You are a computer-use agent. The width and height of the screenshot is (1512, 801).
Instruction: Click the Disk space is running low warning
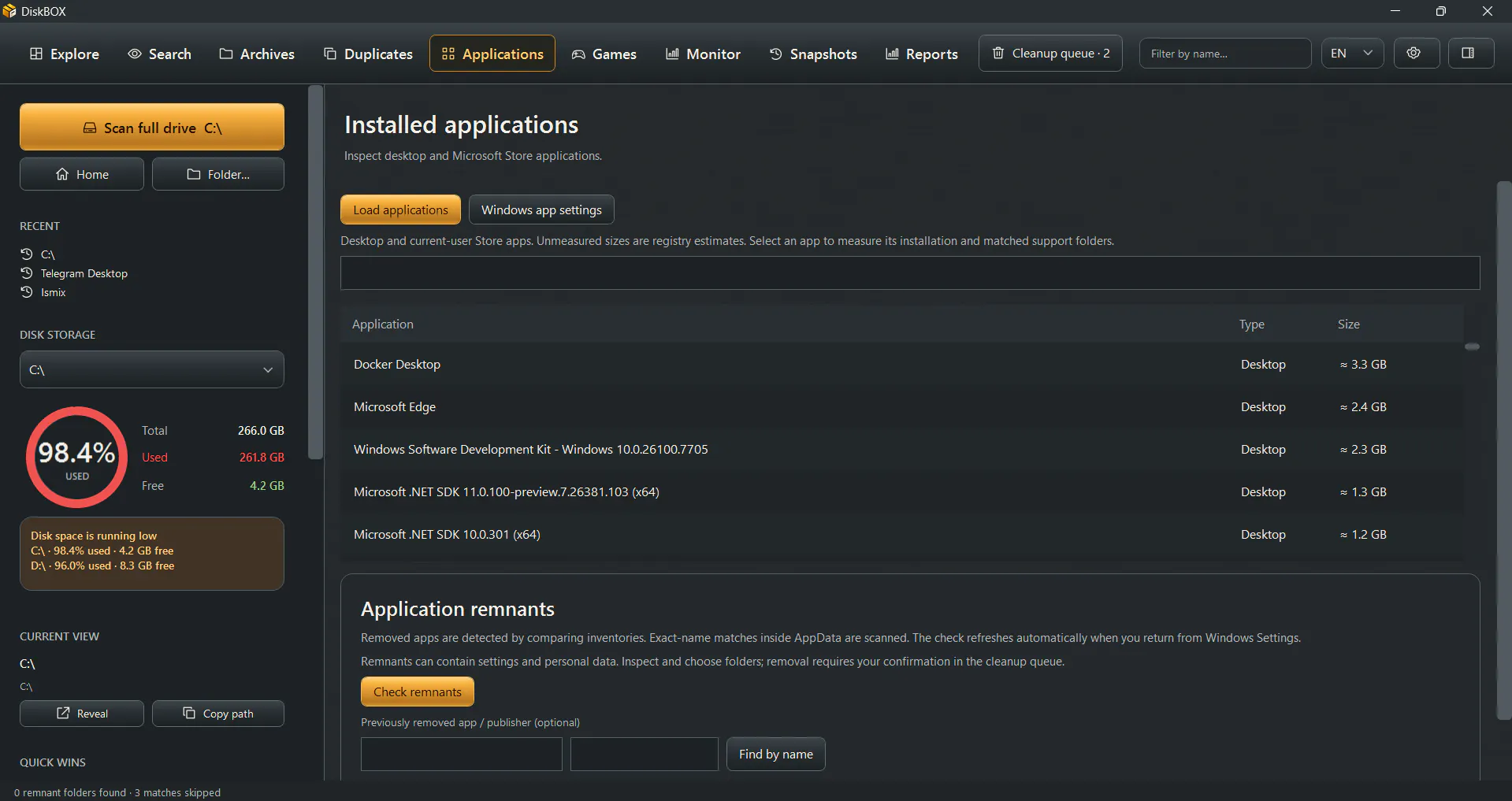point(152,554)
